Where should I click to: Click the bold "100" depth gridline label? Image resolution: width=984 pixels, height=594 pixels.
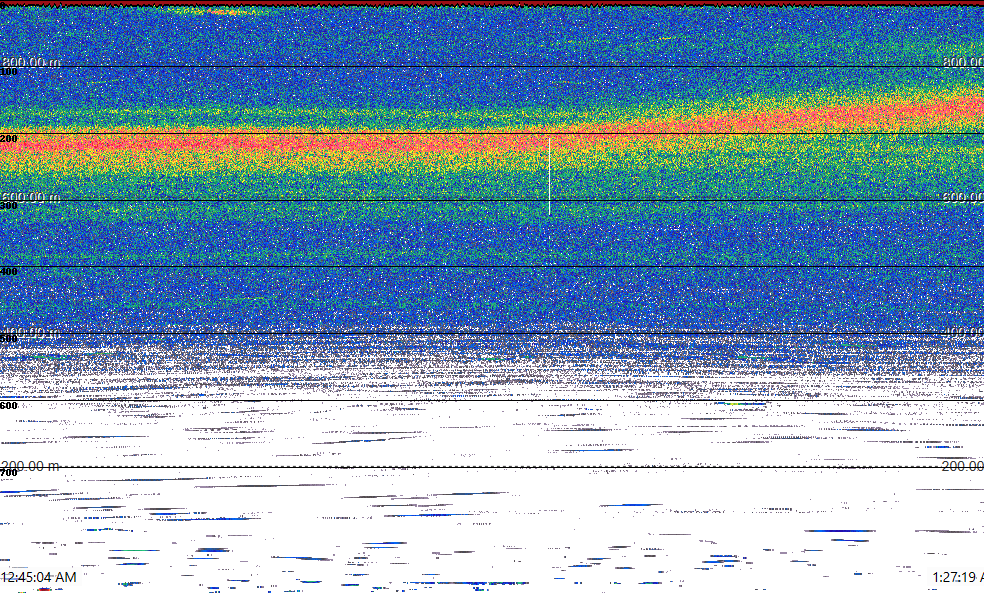(9, 72)
